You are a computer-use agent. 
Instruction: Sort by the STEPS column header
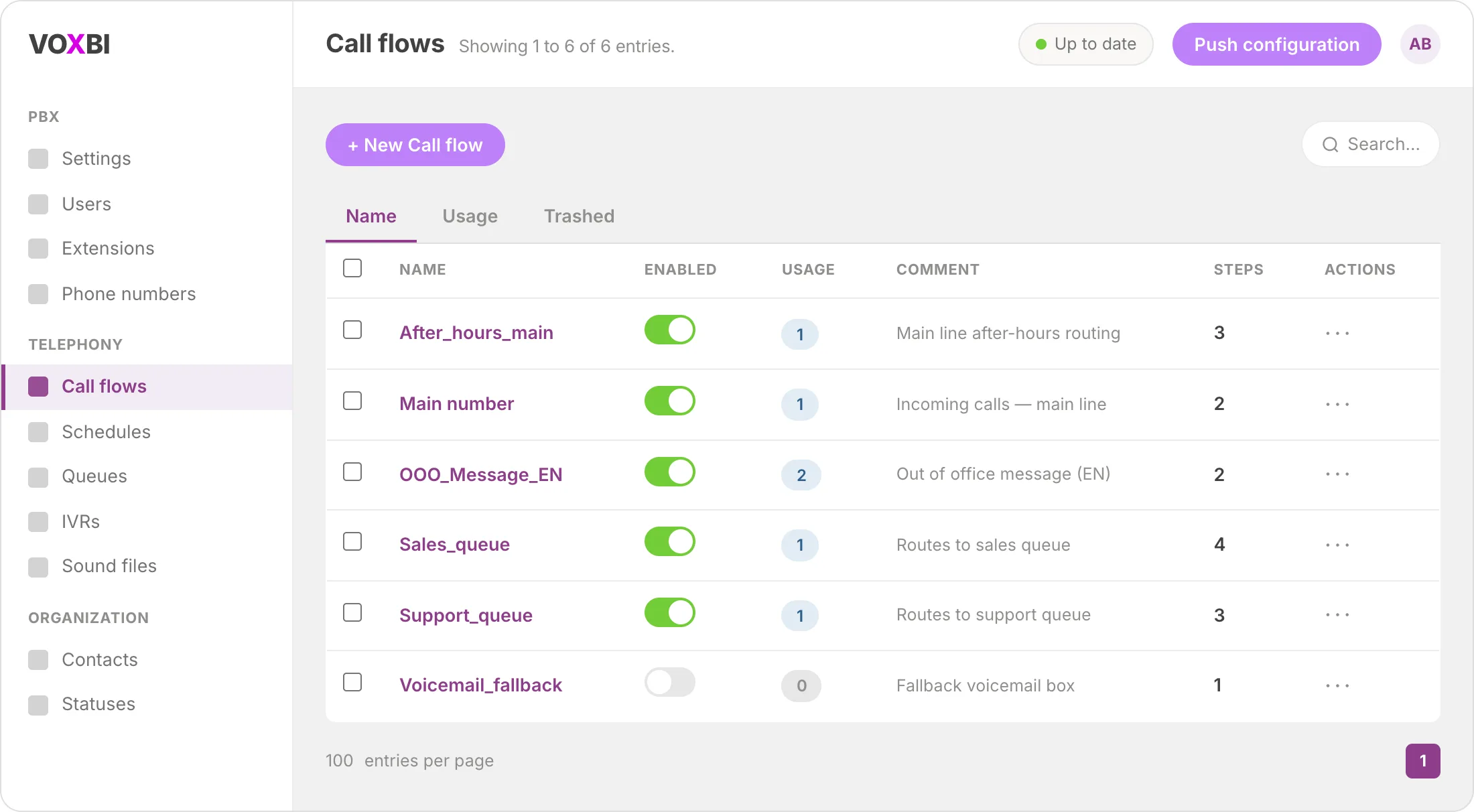pyautogui.click(x=1238, y=269)
